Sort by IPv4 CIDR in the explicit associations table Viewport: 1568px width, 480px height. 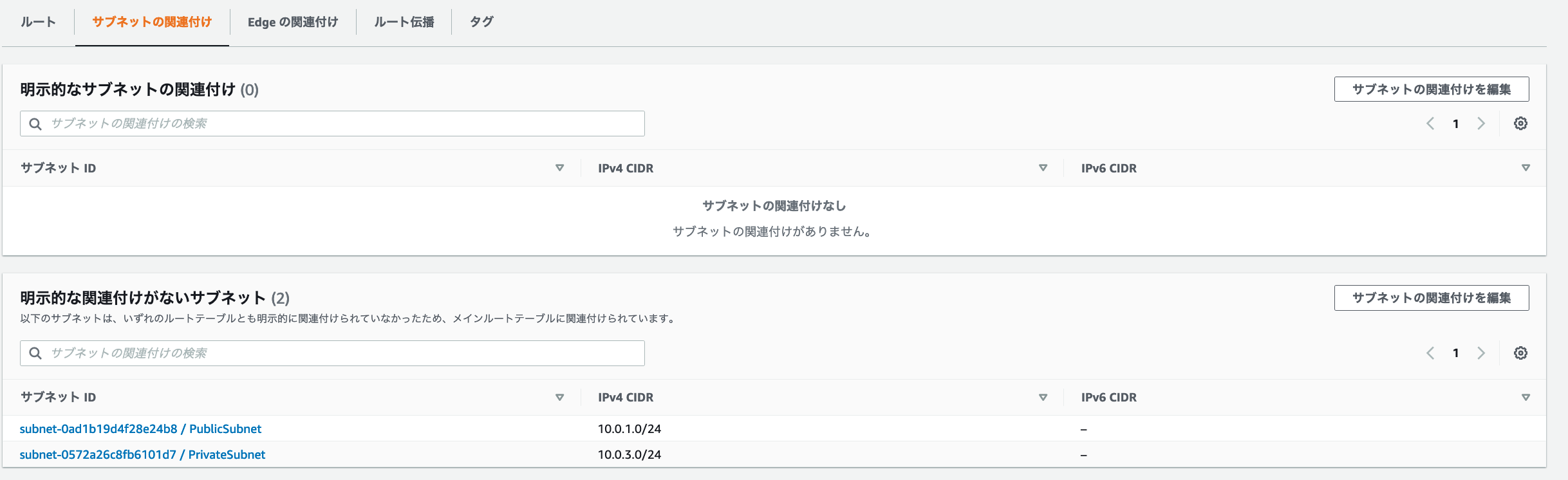pos(1043,168)
